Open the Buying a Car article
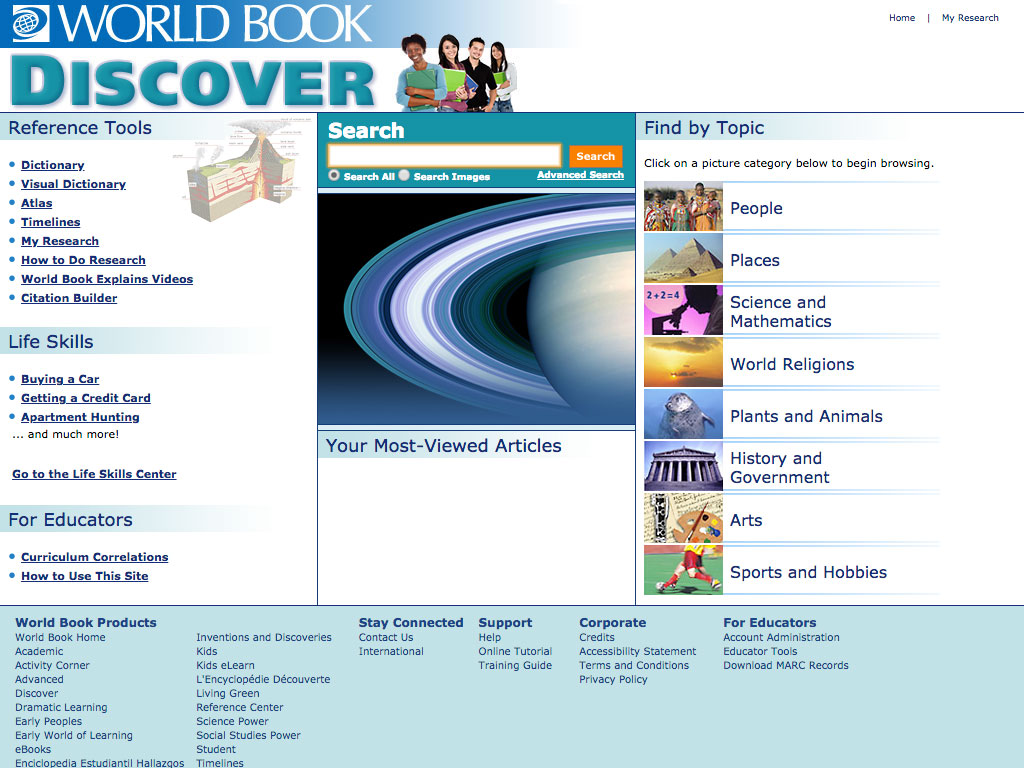 [x=60, y=379]
